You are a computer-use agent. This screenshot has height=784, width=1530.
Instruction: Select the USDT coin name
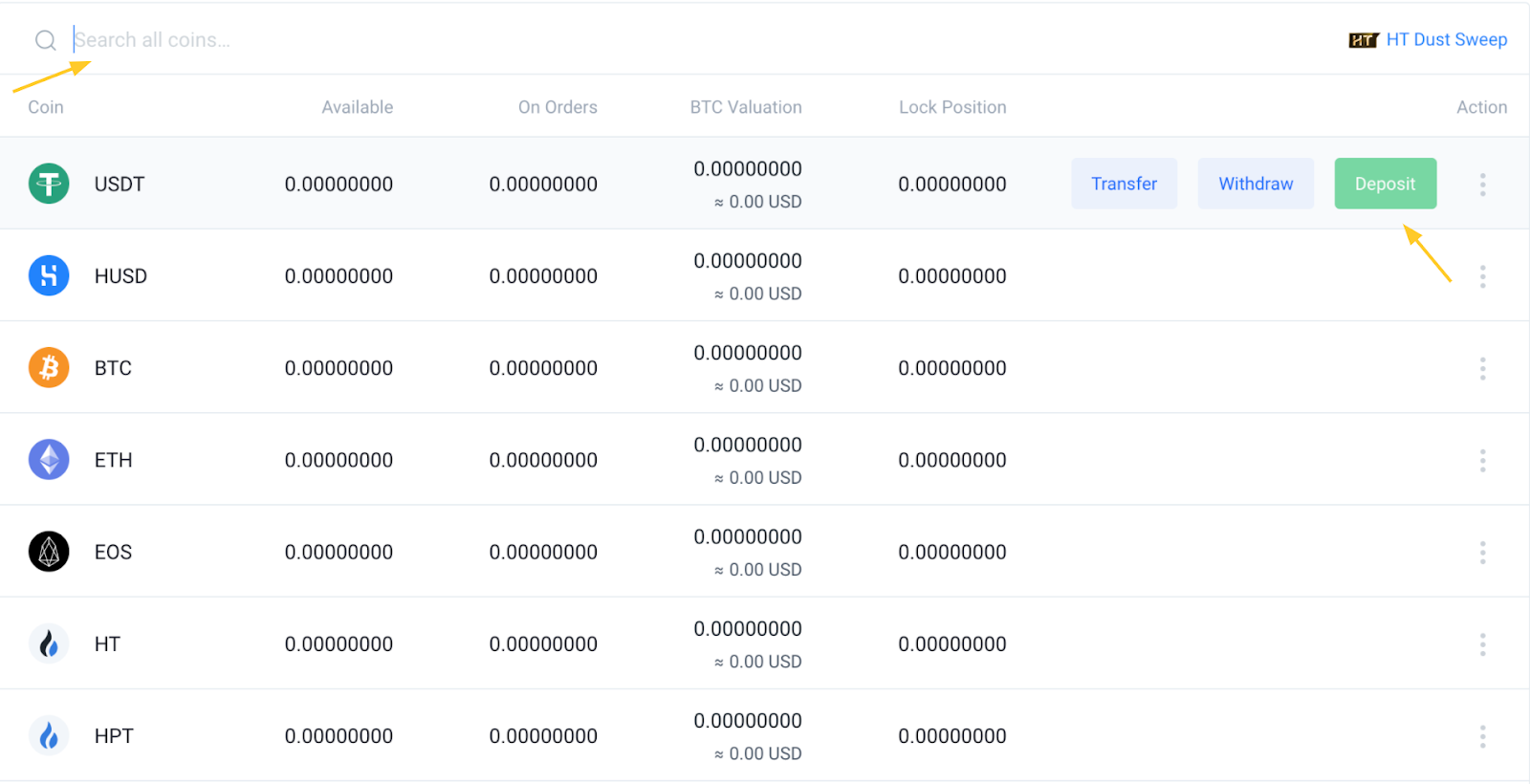tap(120, 185)
